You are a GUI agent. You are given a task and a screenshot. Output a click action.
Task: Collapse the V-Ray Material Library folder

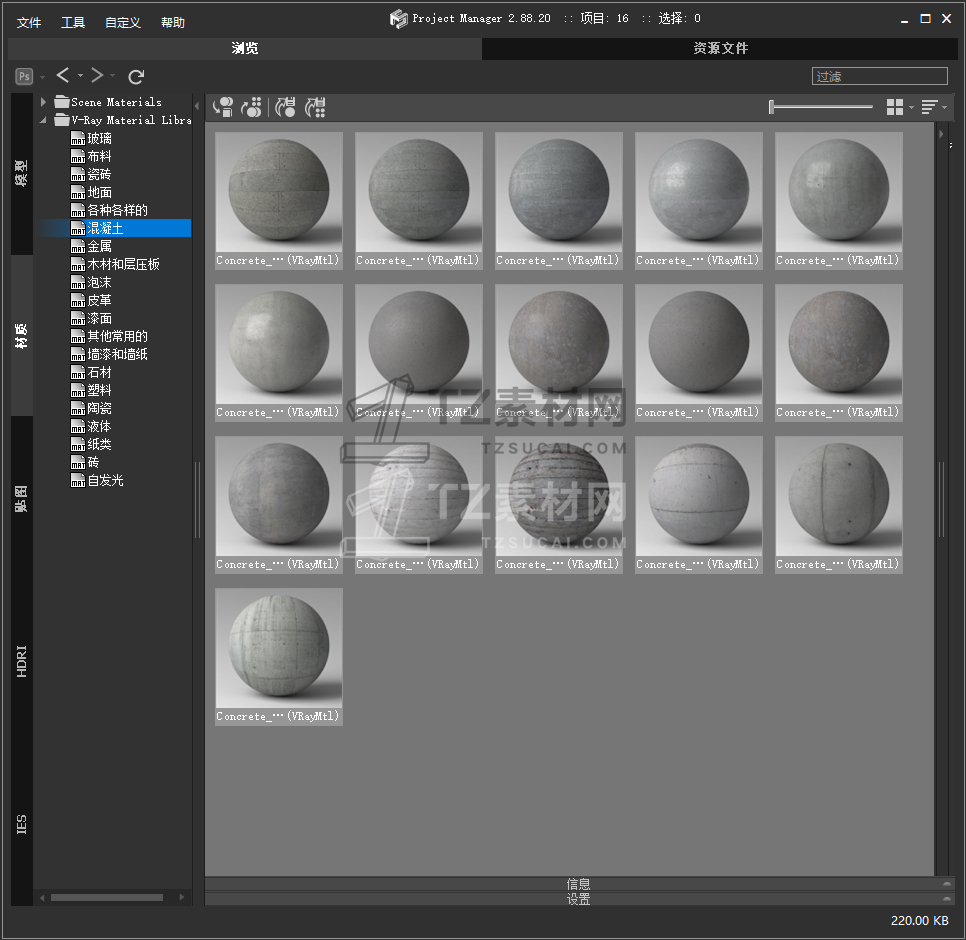coord(44,120)
